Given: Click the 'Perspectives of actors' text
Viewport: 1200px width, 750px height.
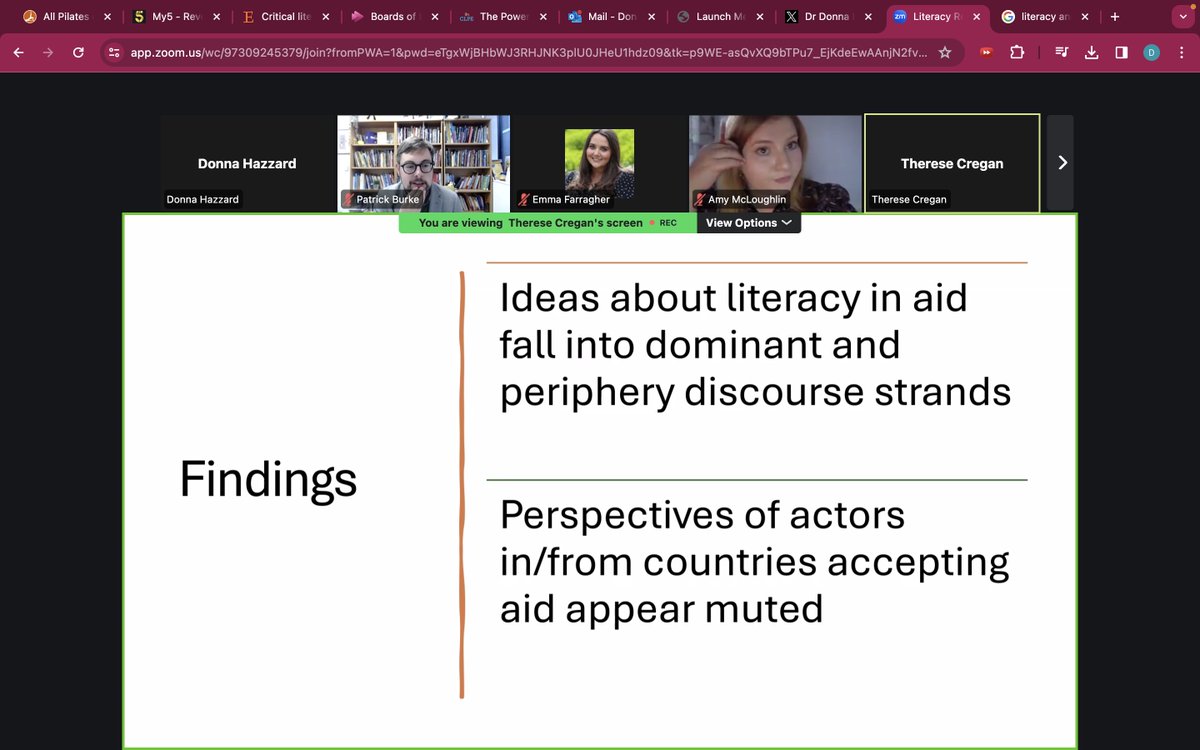Looking at the screenshot, I should (702, 515).
